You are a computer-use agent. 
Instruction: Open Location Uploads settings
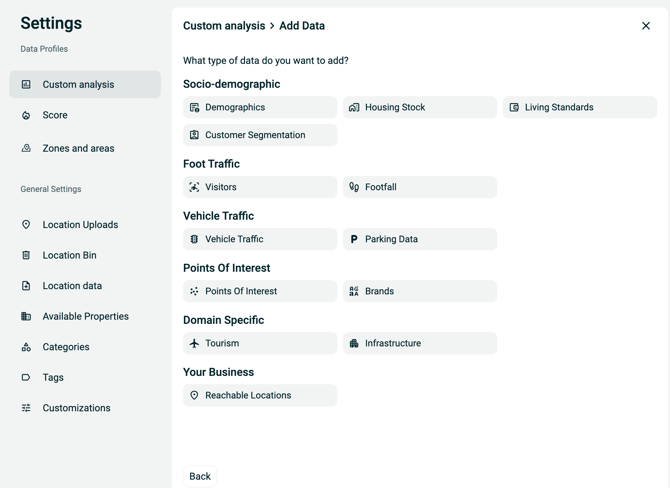point(80,225)
